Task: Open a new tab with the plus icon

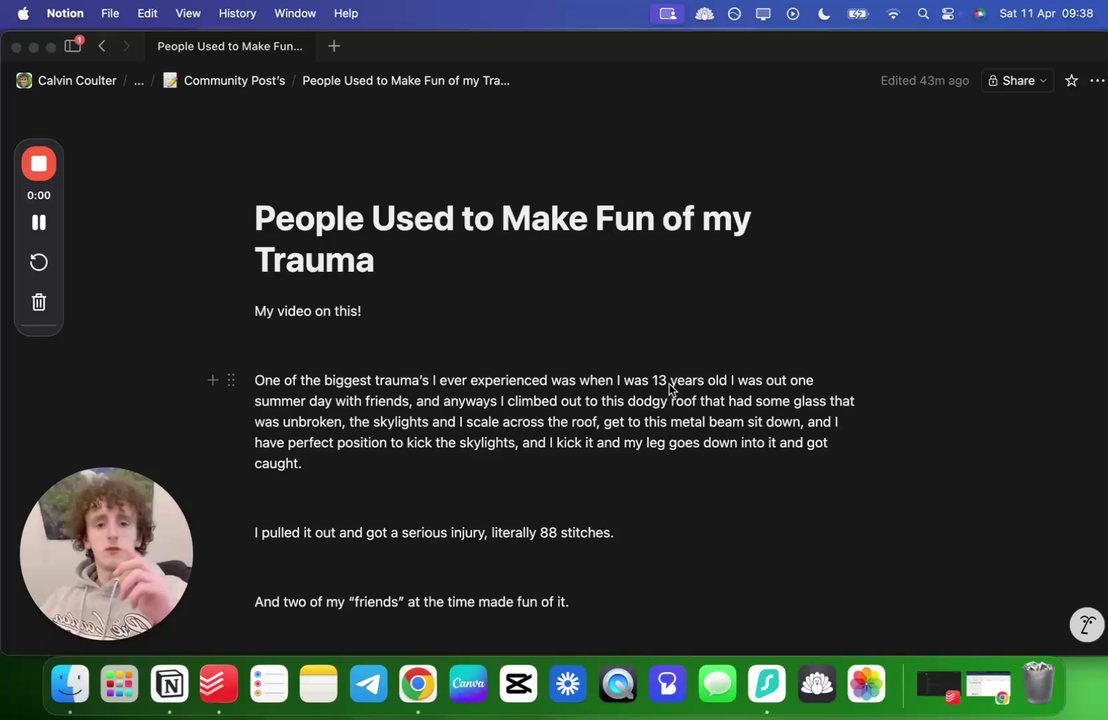Action: [334, 46]
